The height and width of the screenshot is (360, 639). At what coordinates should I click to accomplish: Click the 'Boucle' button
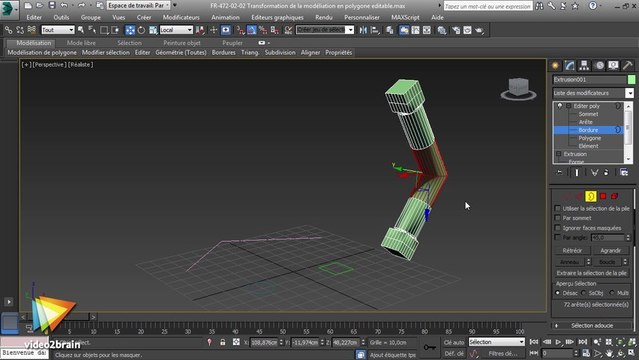(x=607, y=262)
